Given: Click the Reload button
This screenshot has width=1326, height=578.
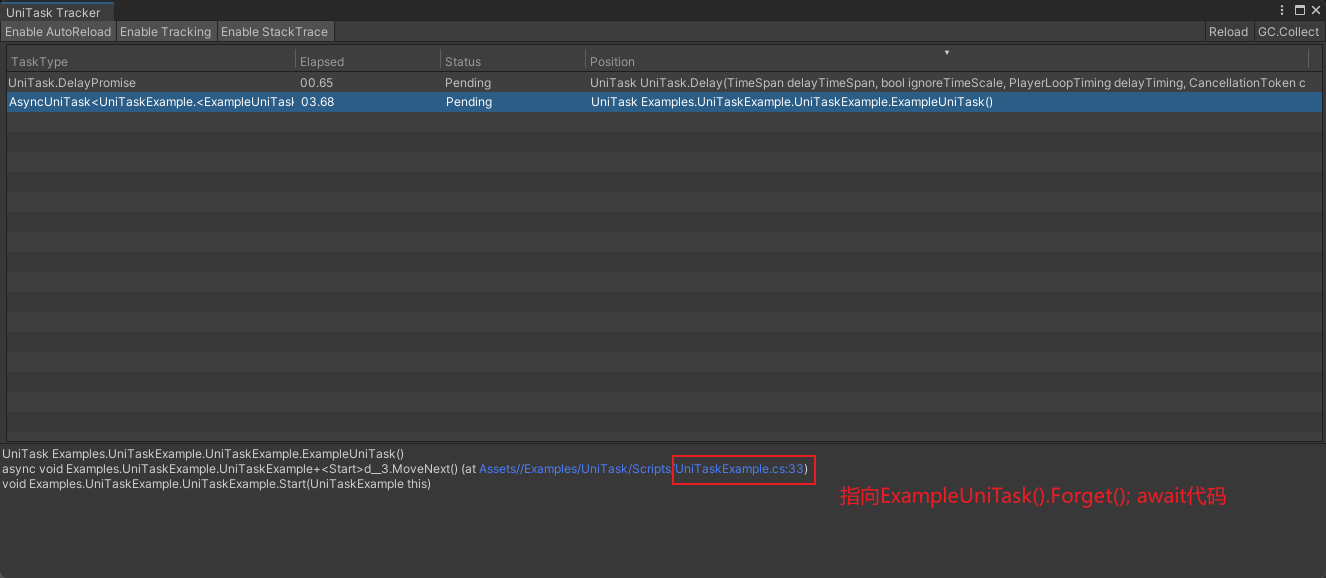Looking at the screenshot, I should [x=1228, y=32].
